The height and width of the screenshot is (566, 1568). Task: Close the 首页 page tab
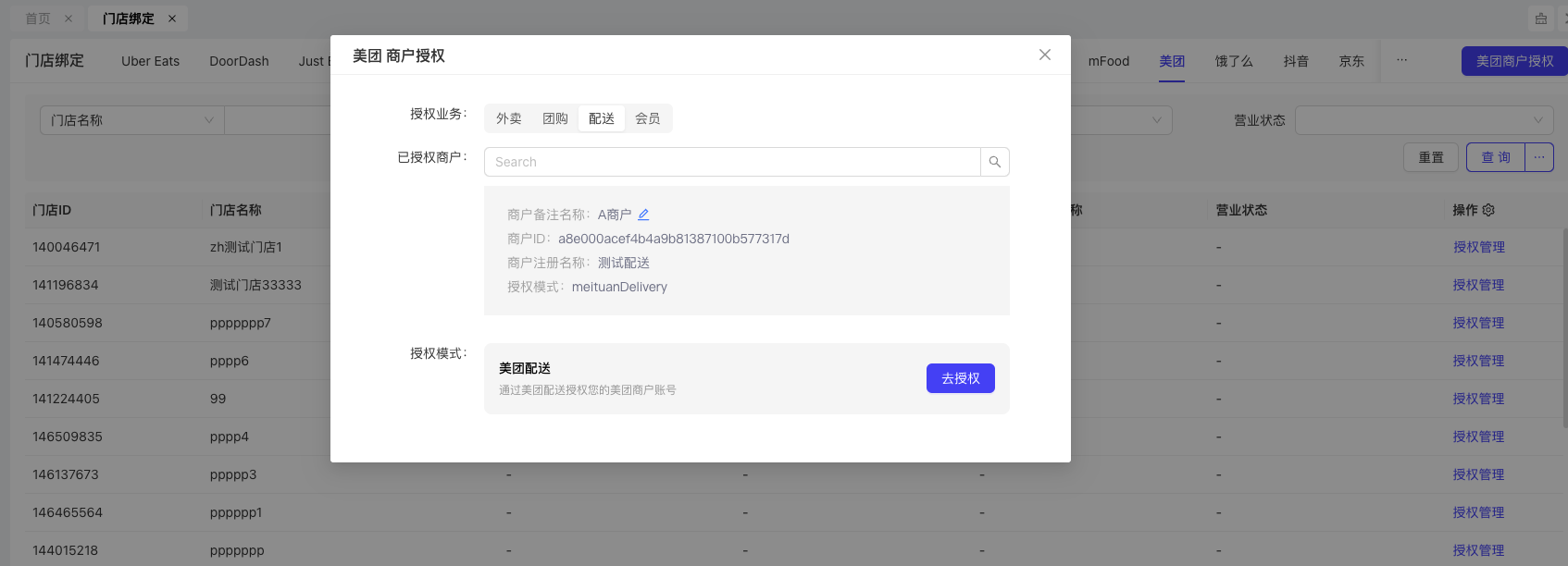(68, 18)
